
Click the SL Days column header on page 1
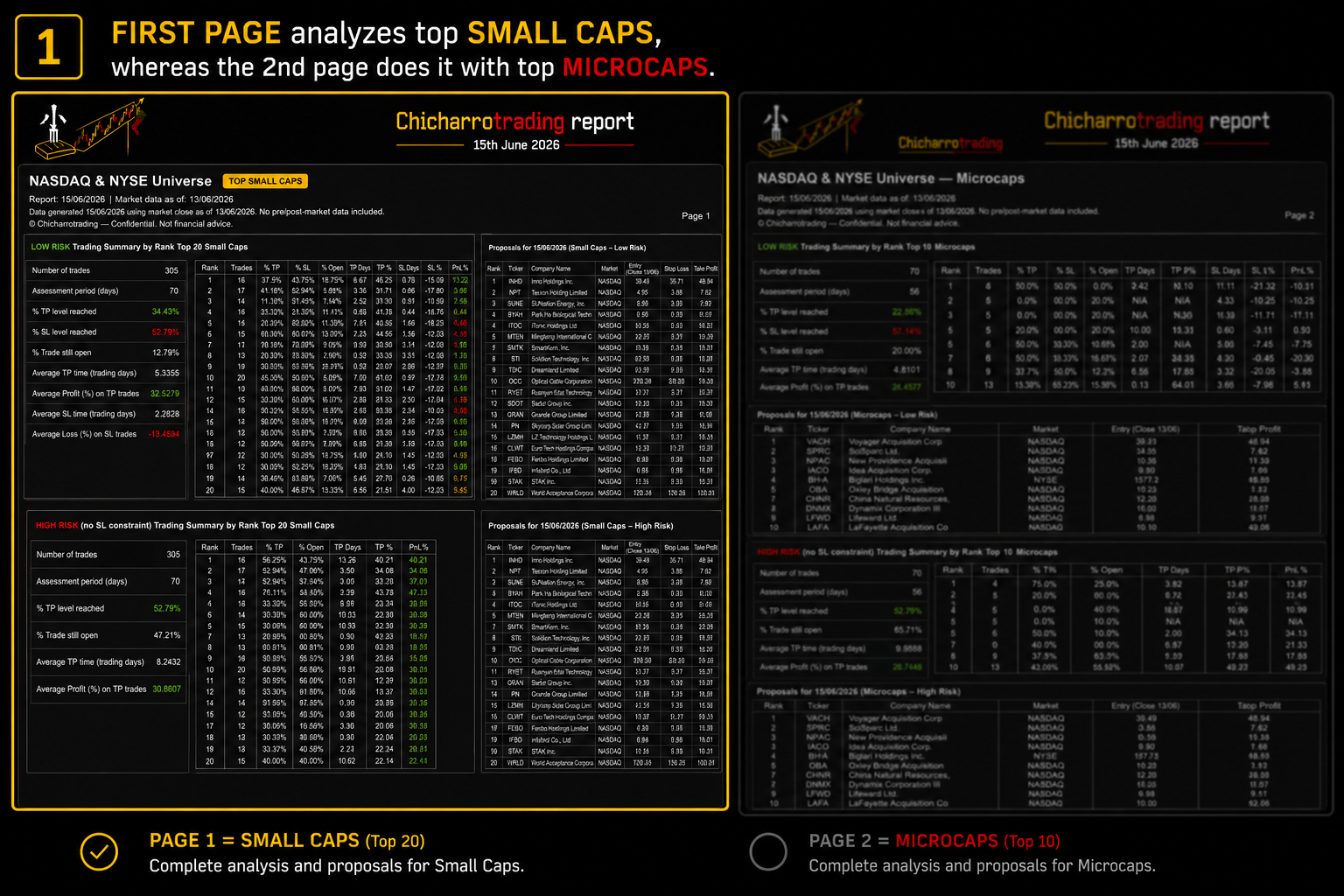coord(409,268)
